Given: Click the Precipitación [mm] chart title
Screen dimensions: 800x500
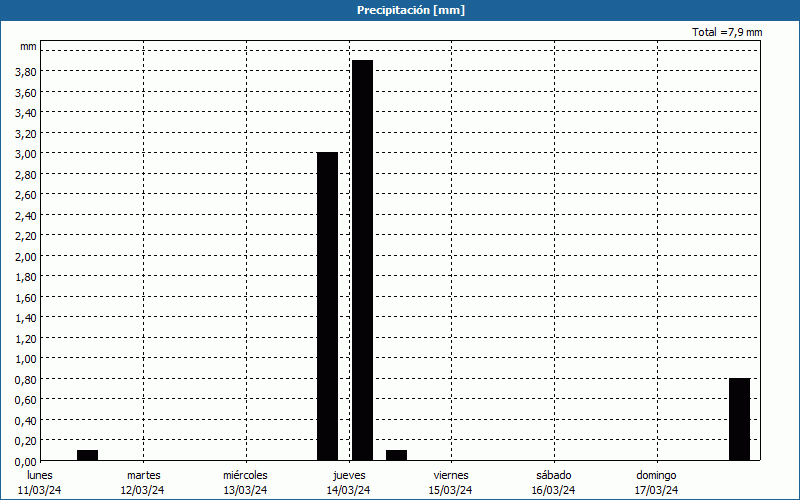Looking at the screenshot, I should pyautogui.click(x=411, y=10).
